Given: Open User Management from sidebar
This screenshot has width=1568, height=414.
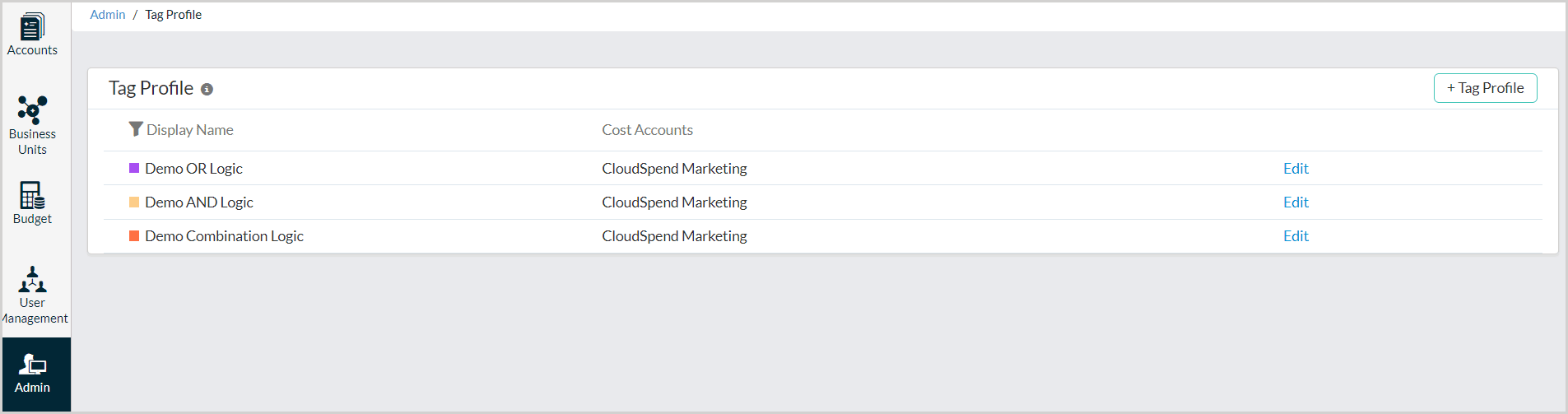Looking at the screenshot, I should [32, 295].
